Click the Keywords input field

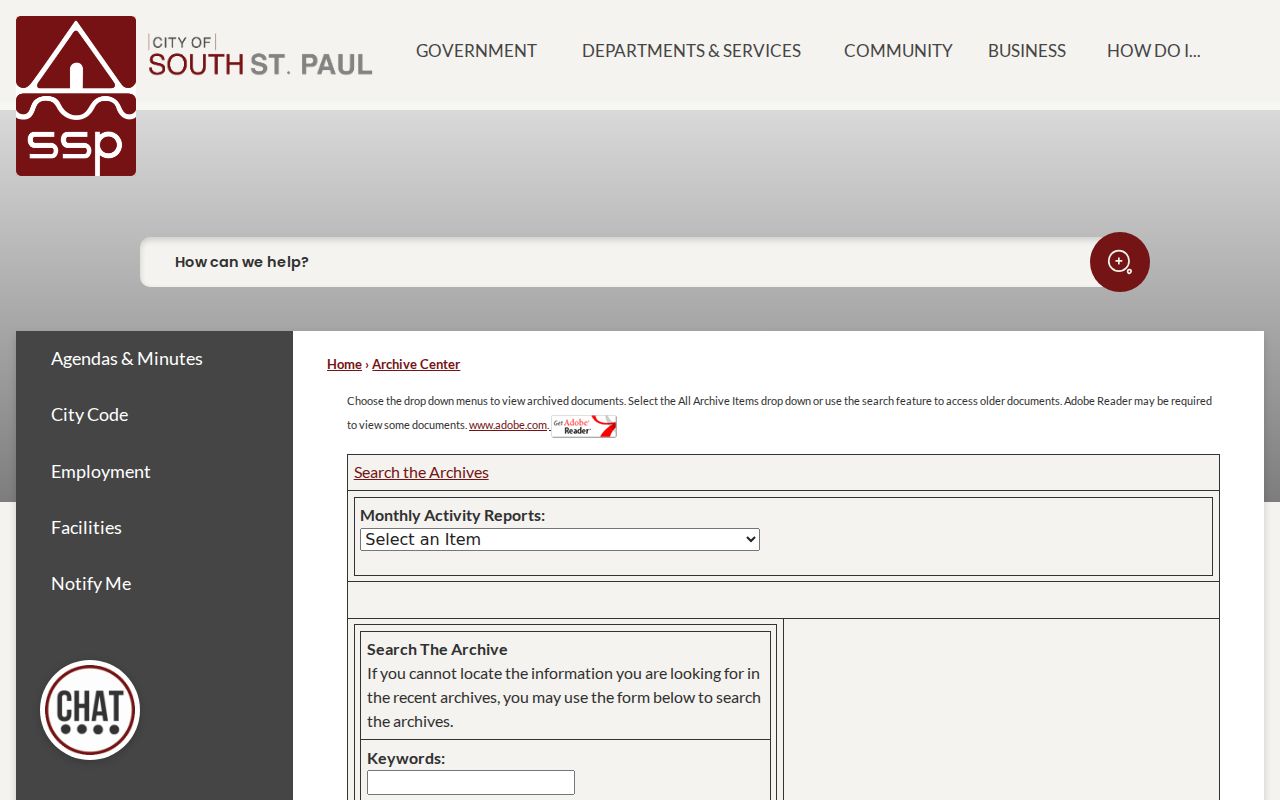coord(471,783)
